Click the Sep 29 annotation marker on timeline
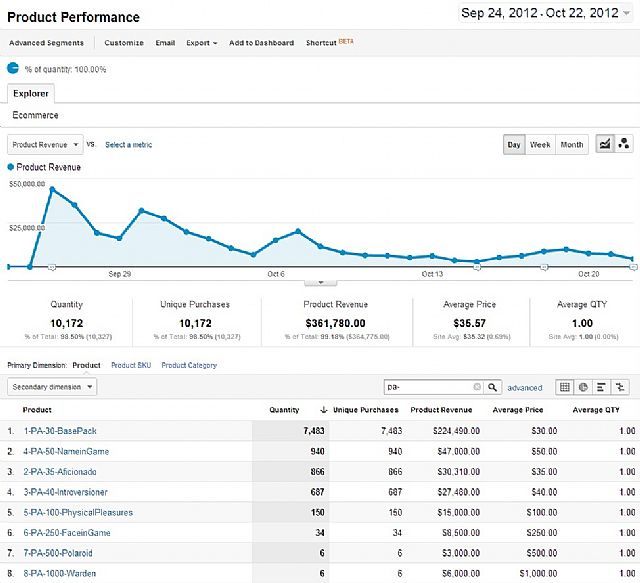Image resolution: width=640 pixels, height=583 pixels. point(52,267)
